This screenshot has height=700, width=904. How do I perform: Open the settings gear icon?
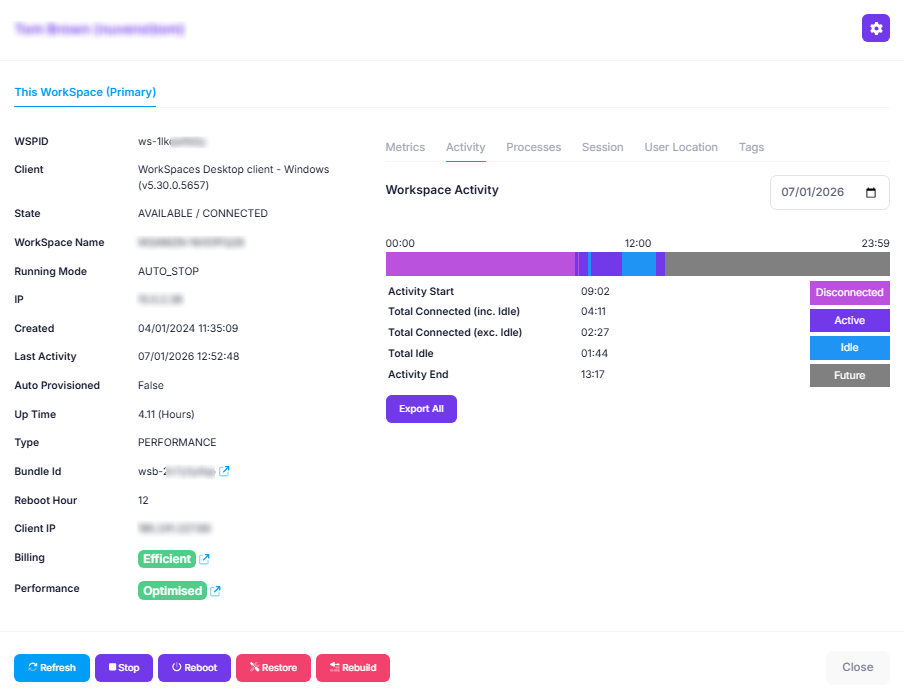[x=876, y=29]
